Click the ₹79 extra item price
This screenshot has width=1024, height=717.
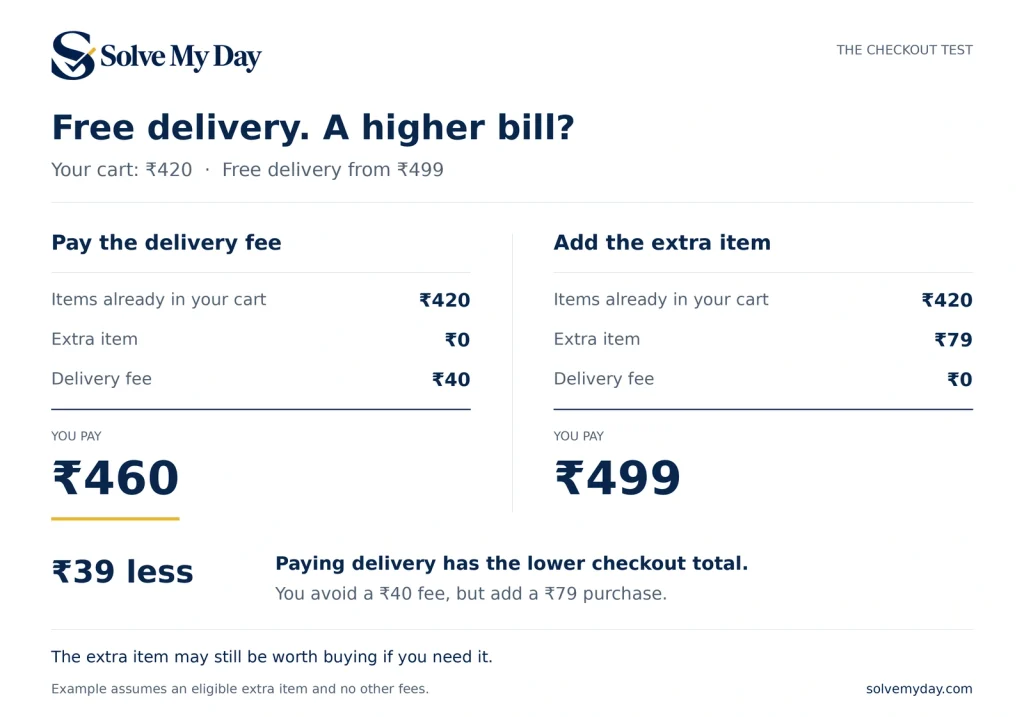point(953,340)
